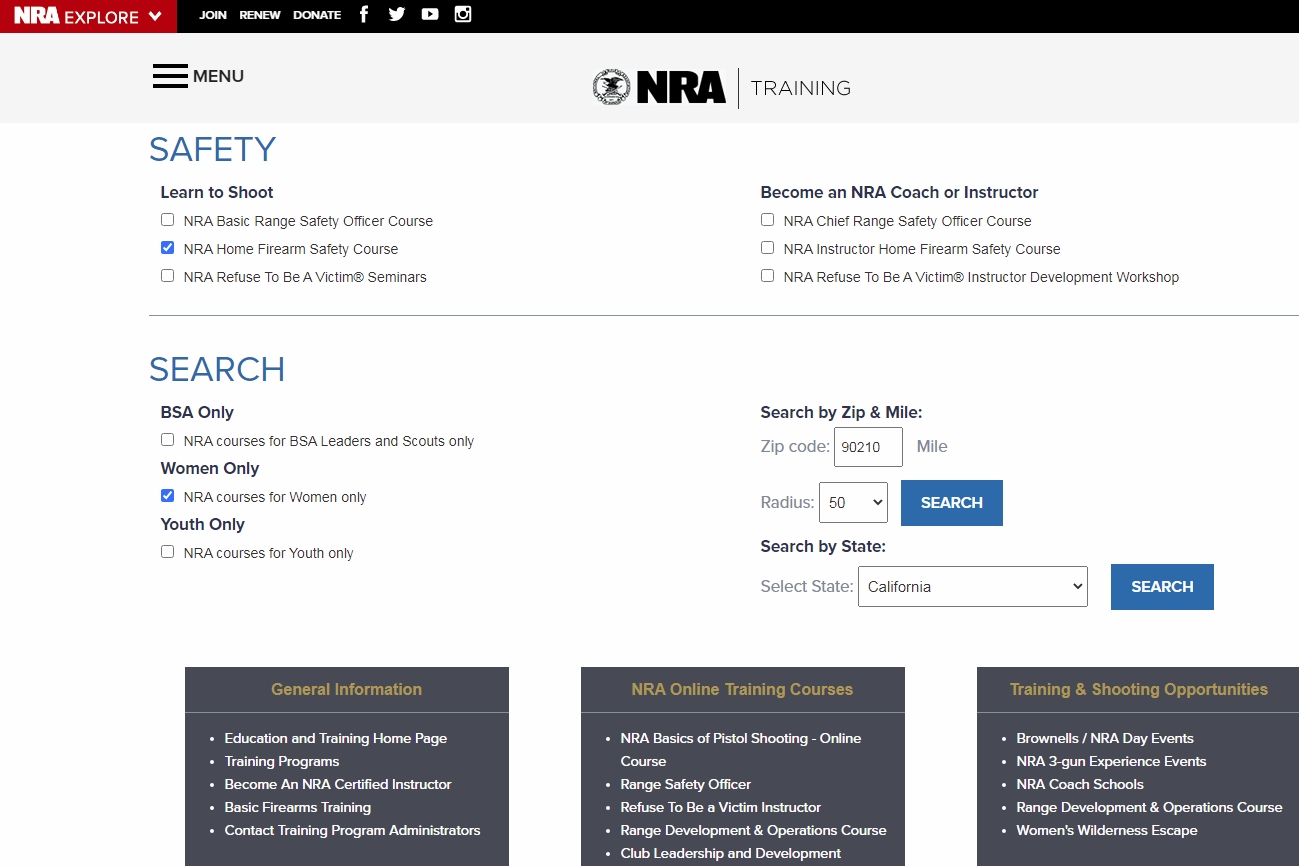Open the Facebook icon in top bar
This screenshot has height=866, width=1299.
tap(364, 14)
